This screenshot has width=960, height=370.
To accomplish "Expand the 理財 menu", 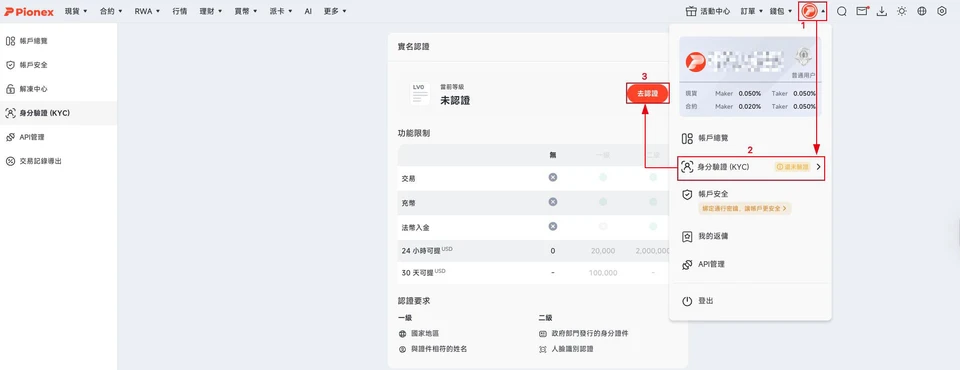I will tap(211, 12).
